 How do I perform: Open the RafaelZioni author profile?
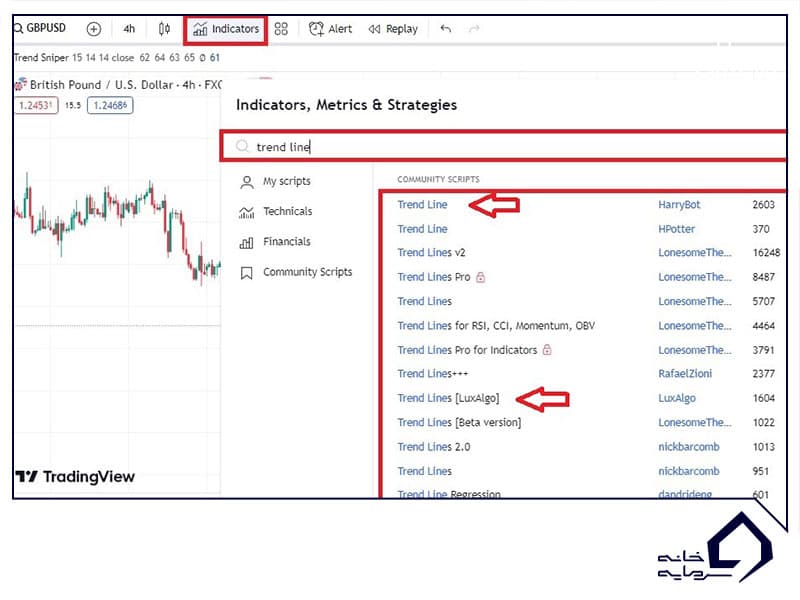pos(685,374)
